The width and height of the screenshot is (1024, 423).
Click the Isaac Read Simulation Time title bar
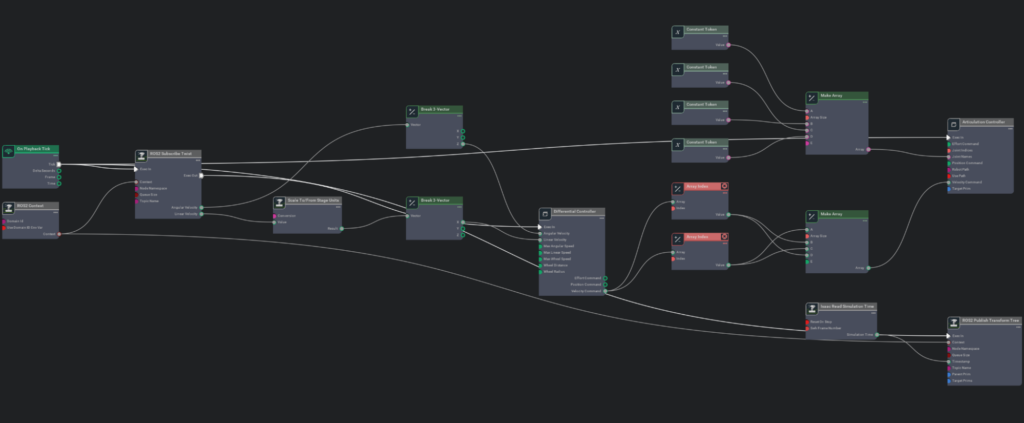[845, 308]
